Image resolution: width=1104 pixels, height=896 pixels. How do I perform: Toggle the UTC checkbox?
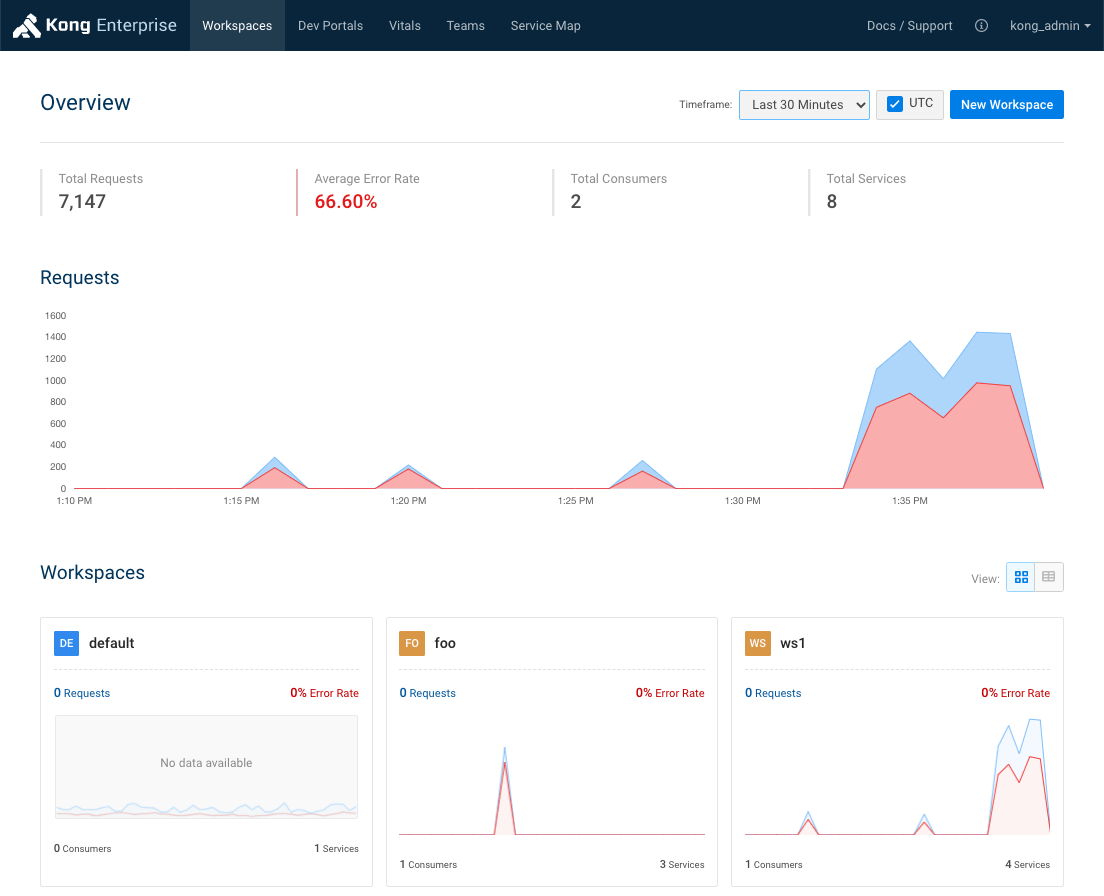[x=896, y=104]
